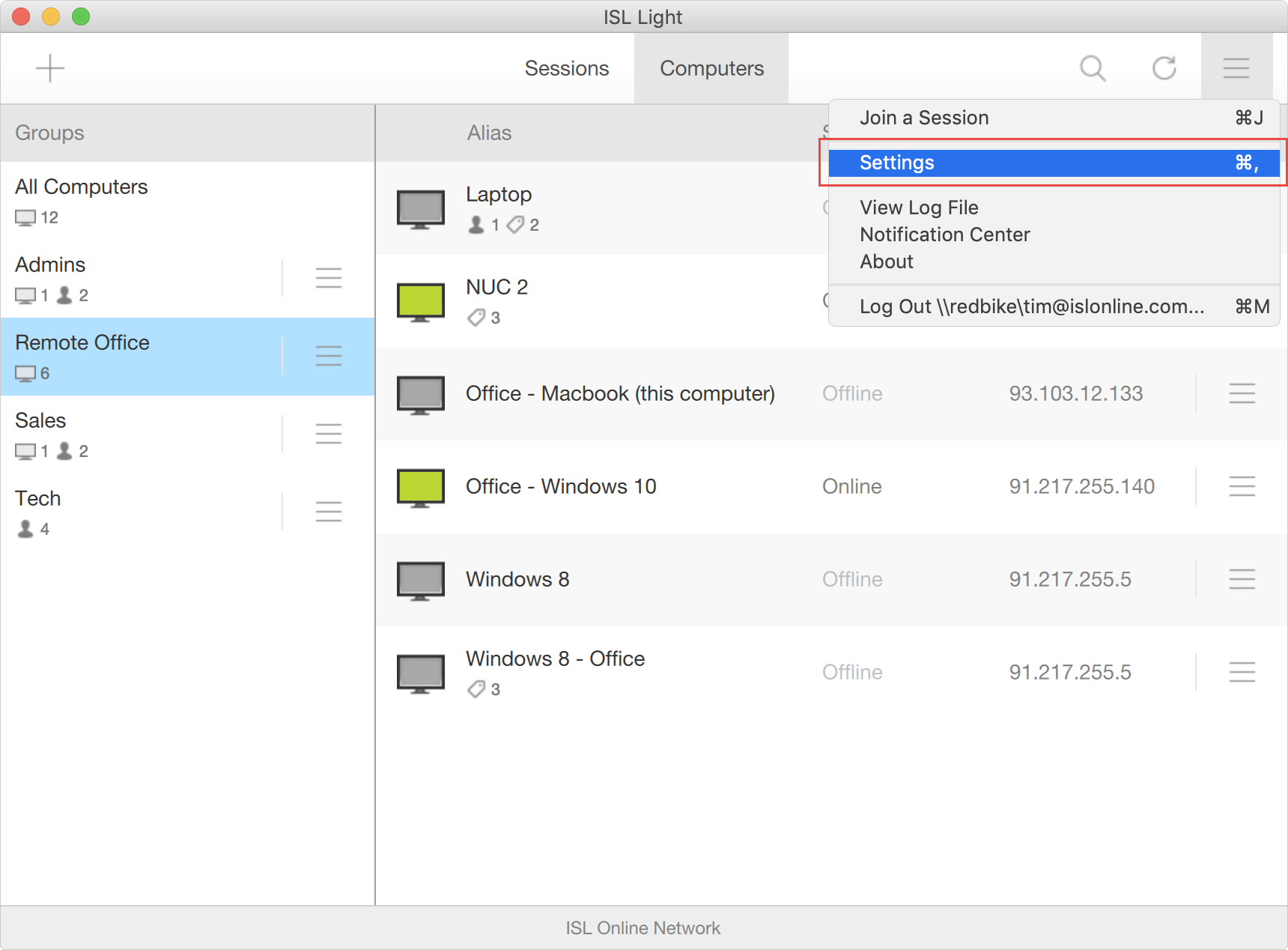Click the user icon under Laptop
The height and width of the screenshot is (950, 1288).
476,225
